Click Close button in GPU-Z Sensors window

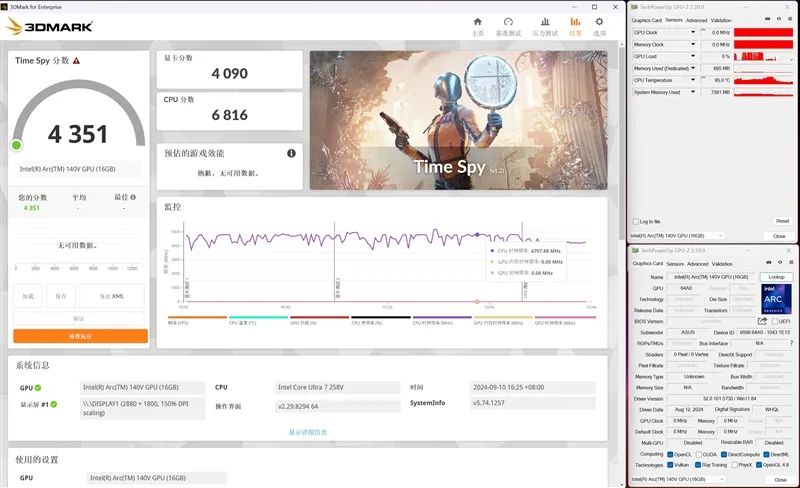779,236
